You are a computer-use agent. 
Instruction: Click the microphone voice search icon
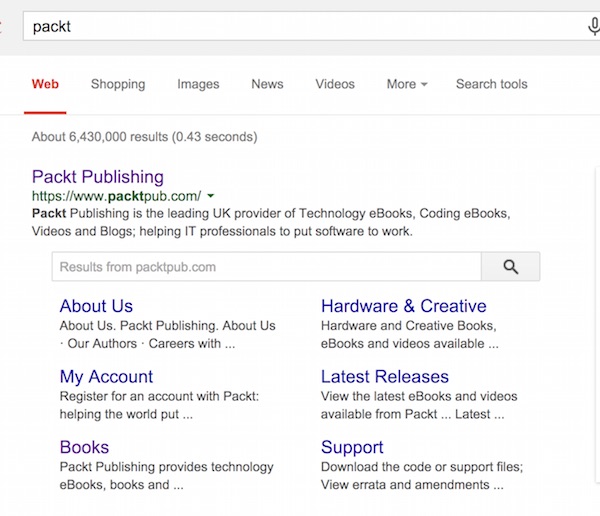click(x=594, y=26)
